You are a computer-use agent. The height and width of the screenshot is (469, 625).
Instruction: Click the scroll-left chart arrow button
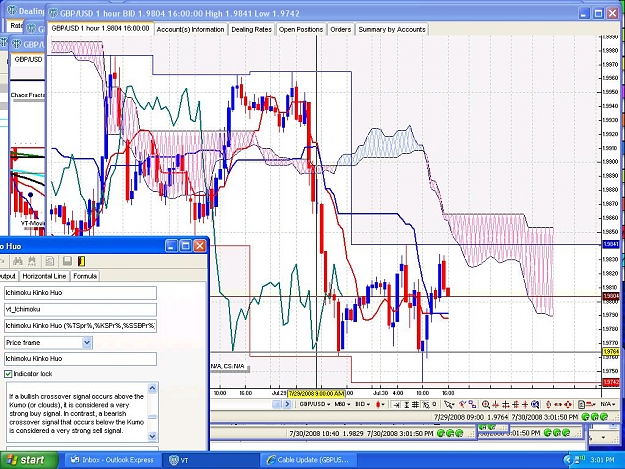277,404
